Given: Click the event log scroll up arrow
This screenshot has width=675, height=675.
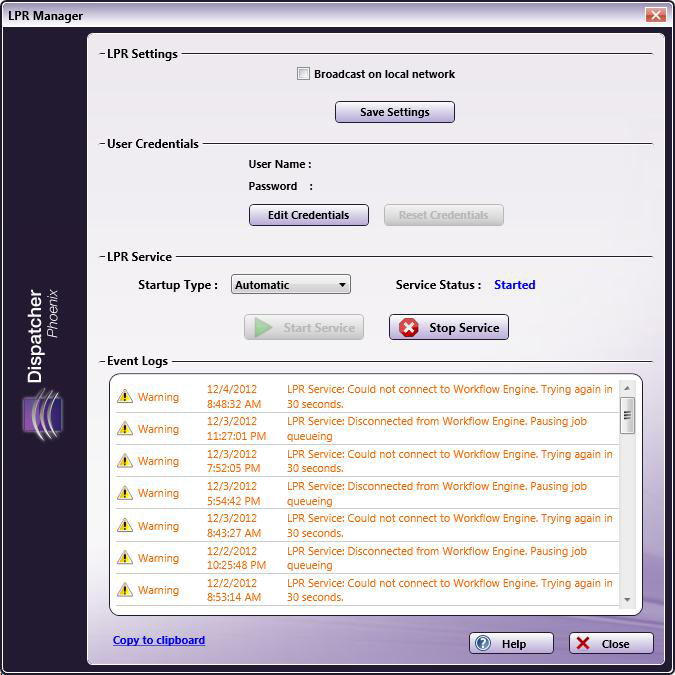Looking at the screenshot, I should [x=627, y=388].
